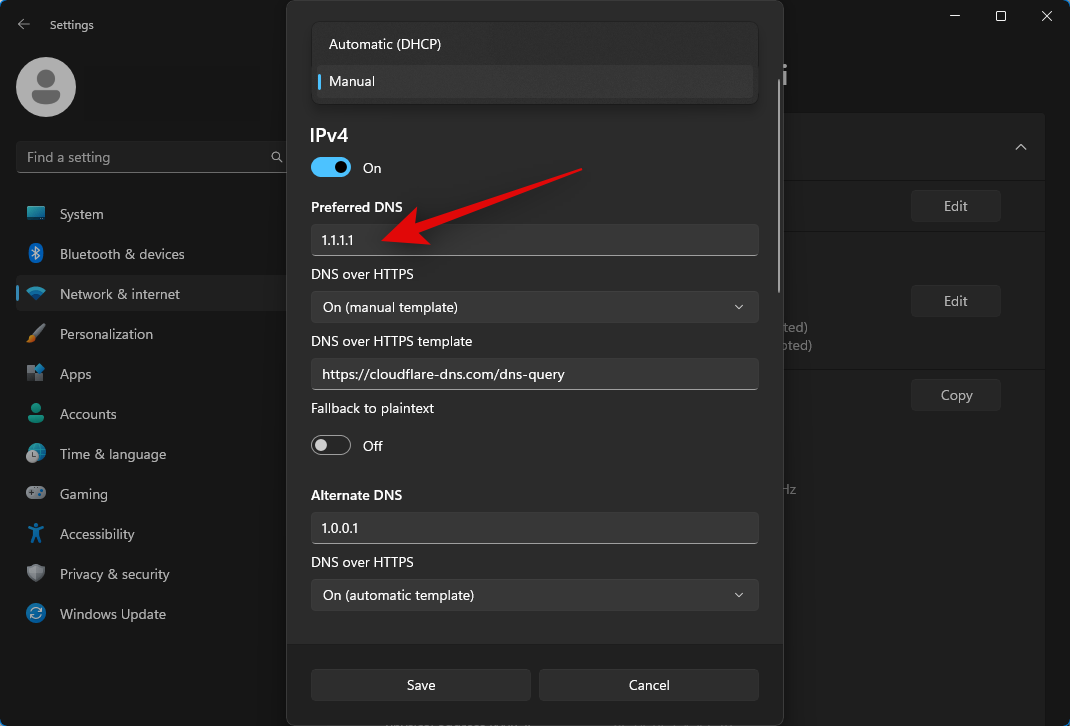Expand the Preferred DNS over HTTPS dropdown
Image resolution: width=1070 pixels, height=726 pixels.
534,307
